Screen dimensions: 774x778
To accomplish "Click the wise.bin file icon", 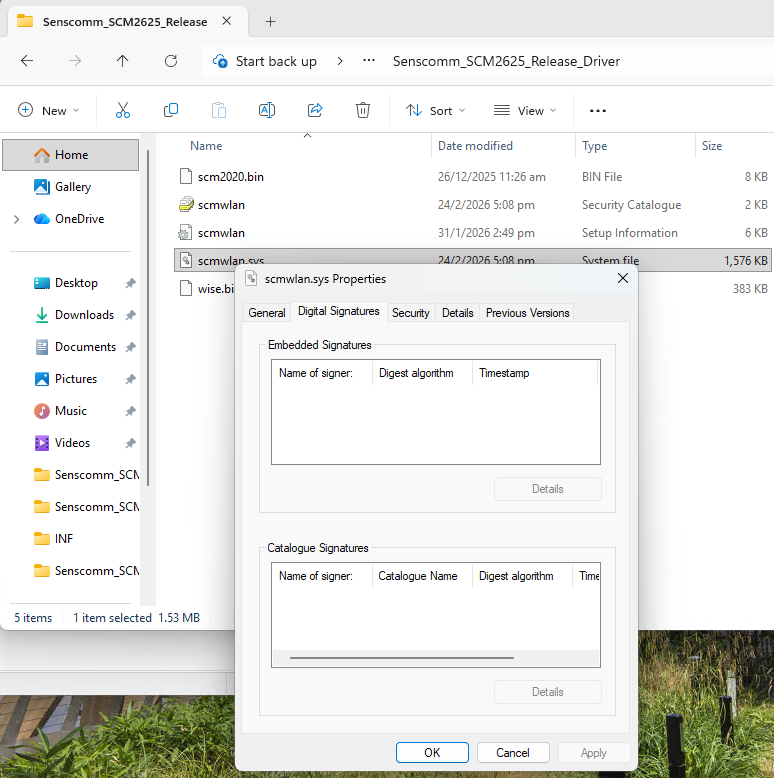I will click(186, 288).
